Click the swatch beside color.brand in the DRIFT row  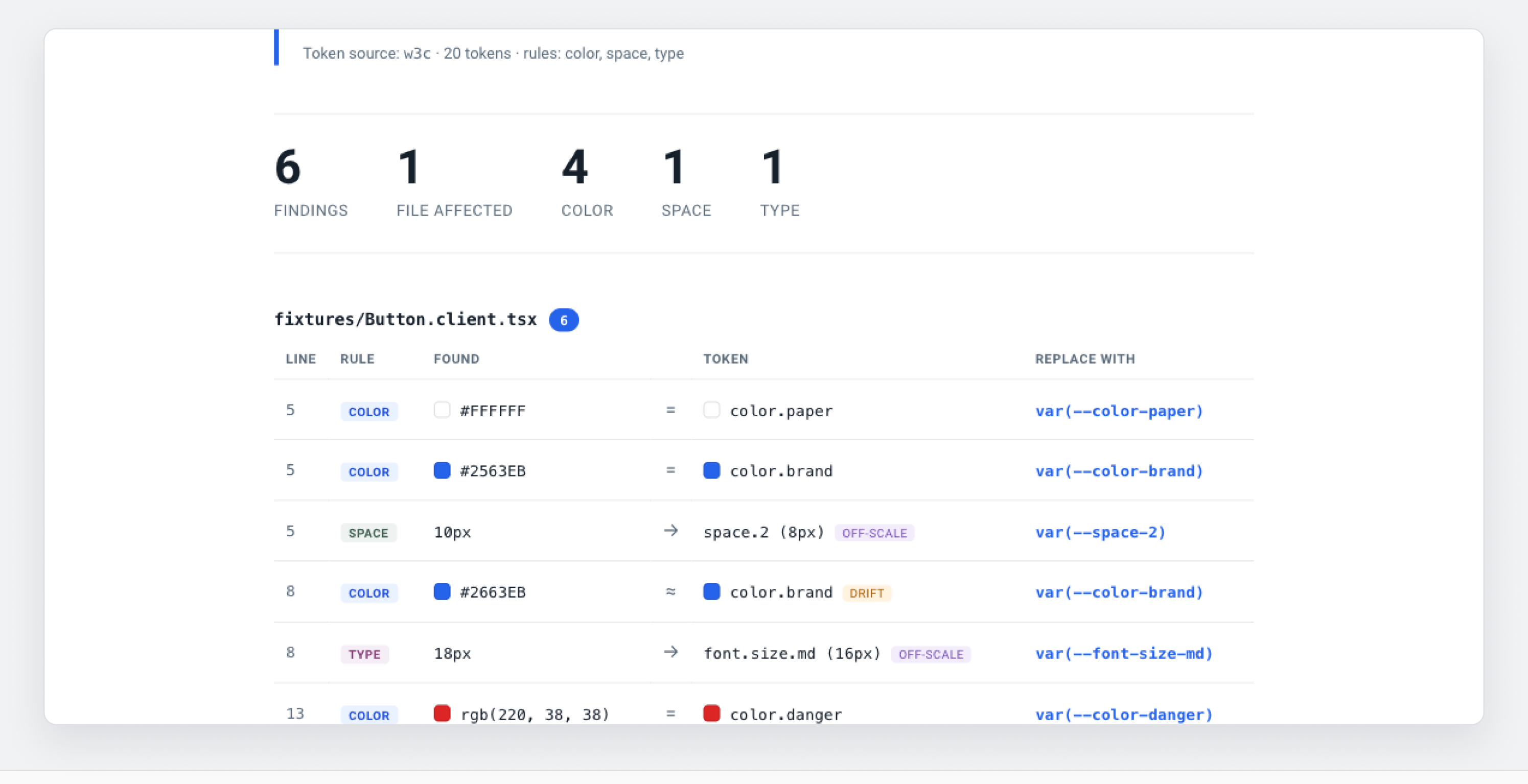[x=711, y=591]
